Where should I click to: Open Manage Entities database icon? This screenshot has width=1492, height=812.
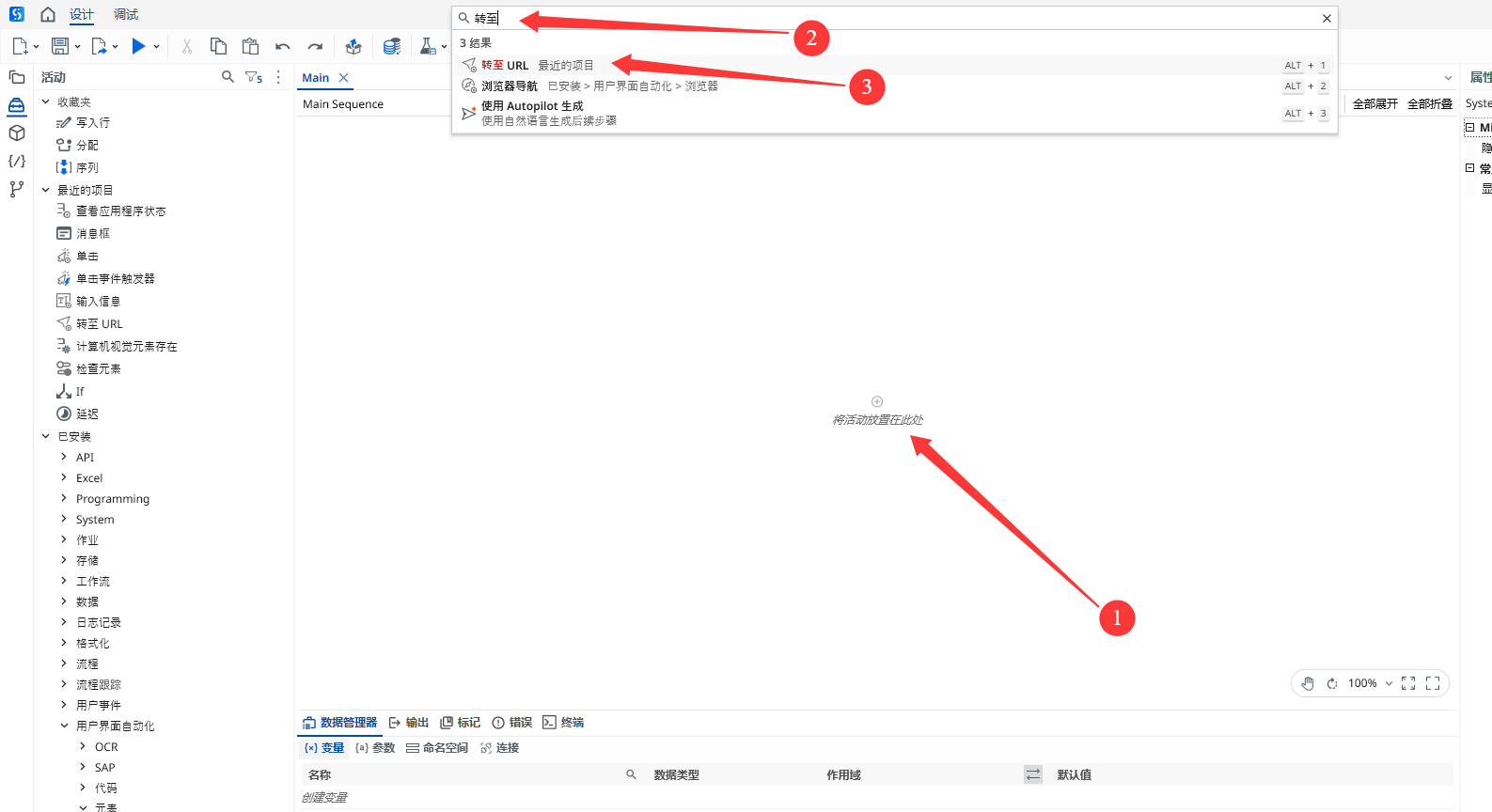point(392,46)
